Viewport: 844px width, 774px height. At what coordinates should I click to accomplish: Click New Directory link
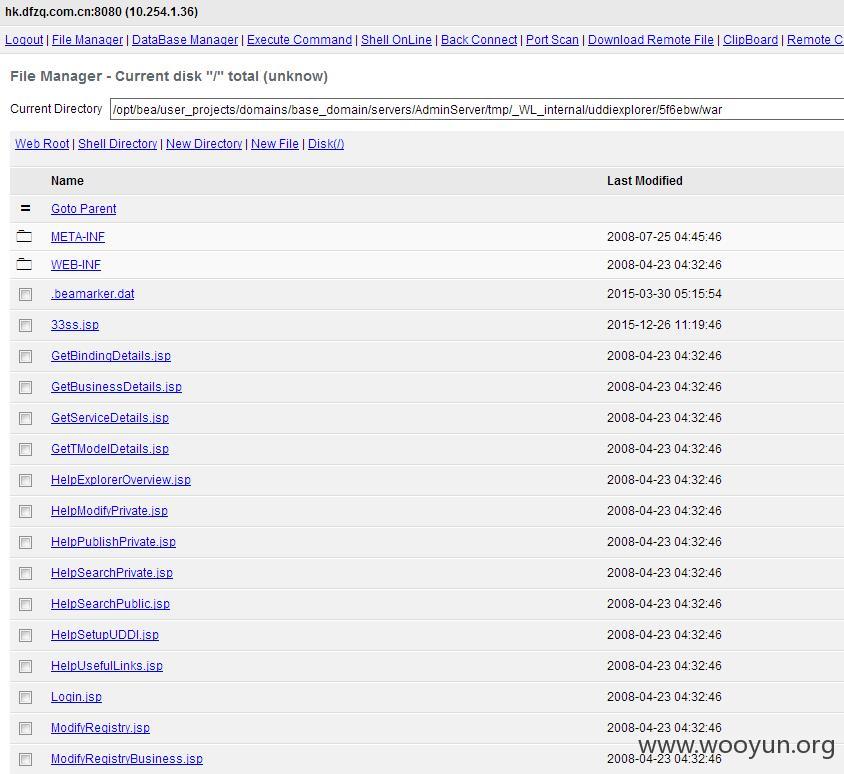point(204,144)
